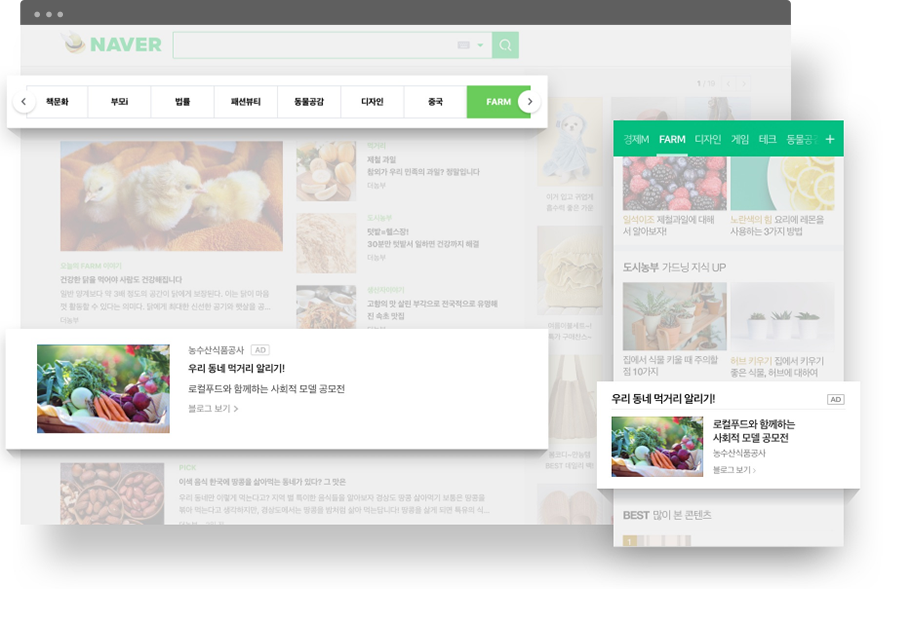Select the 법률 category tab
911x623 pixels.
(x=182, y=102)
